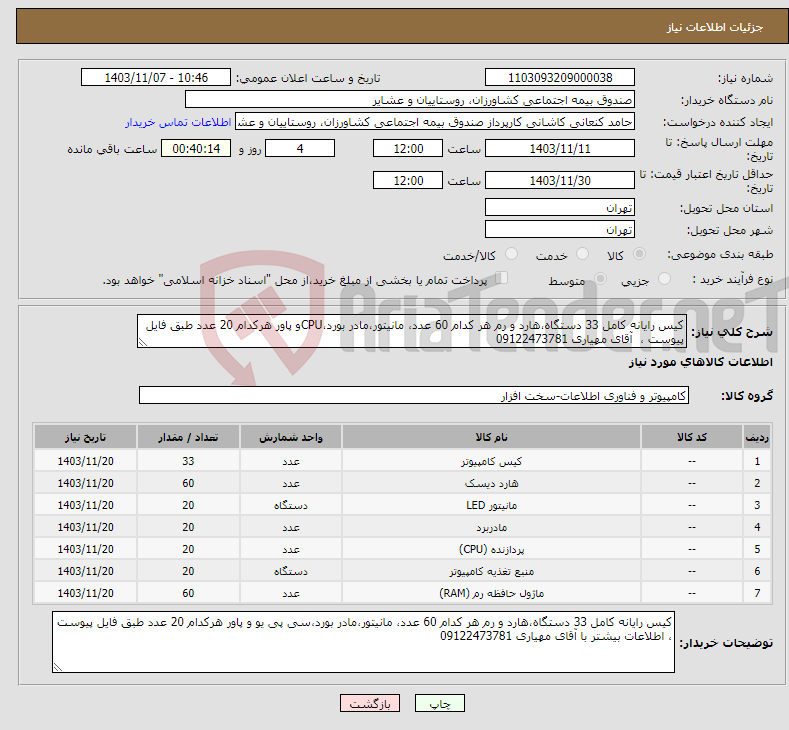
Task: Click quantity 60 in RAM module row
Action: point(188,593)
